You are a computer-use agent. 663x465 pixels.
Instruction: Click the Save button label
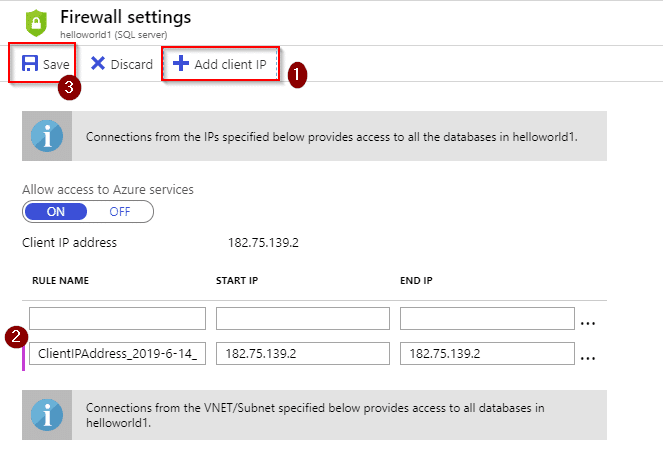(x=56, y=64)
